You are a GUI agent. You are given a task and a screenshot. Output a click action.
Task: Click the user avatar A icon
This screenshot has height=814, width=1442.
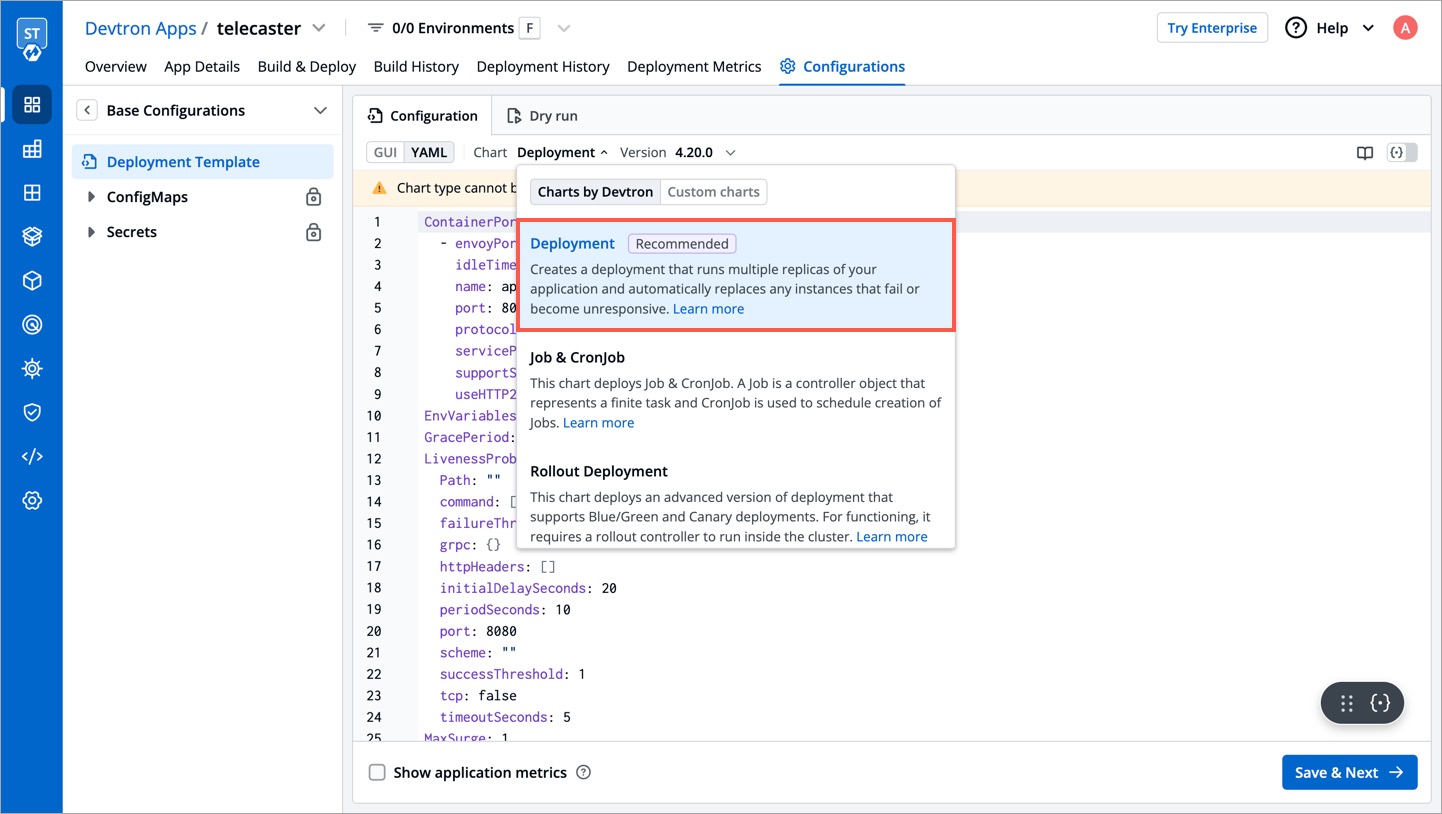click(x=1405, y=28)
